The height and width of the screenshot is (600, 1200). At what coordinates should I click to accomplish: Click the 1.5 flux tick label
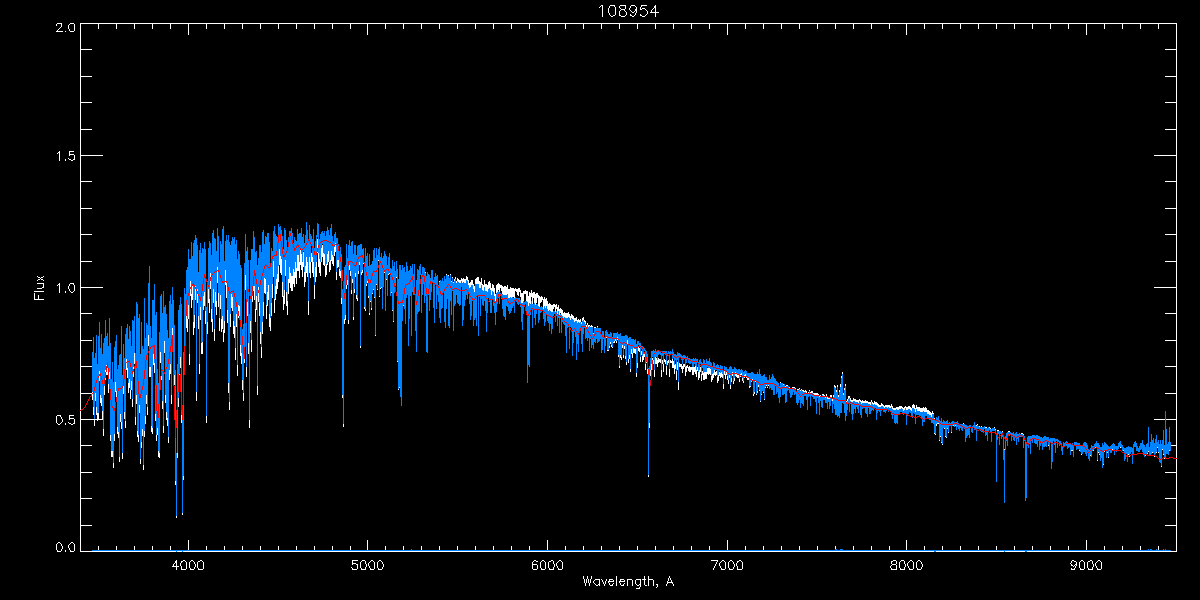click(64, 157)
